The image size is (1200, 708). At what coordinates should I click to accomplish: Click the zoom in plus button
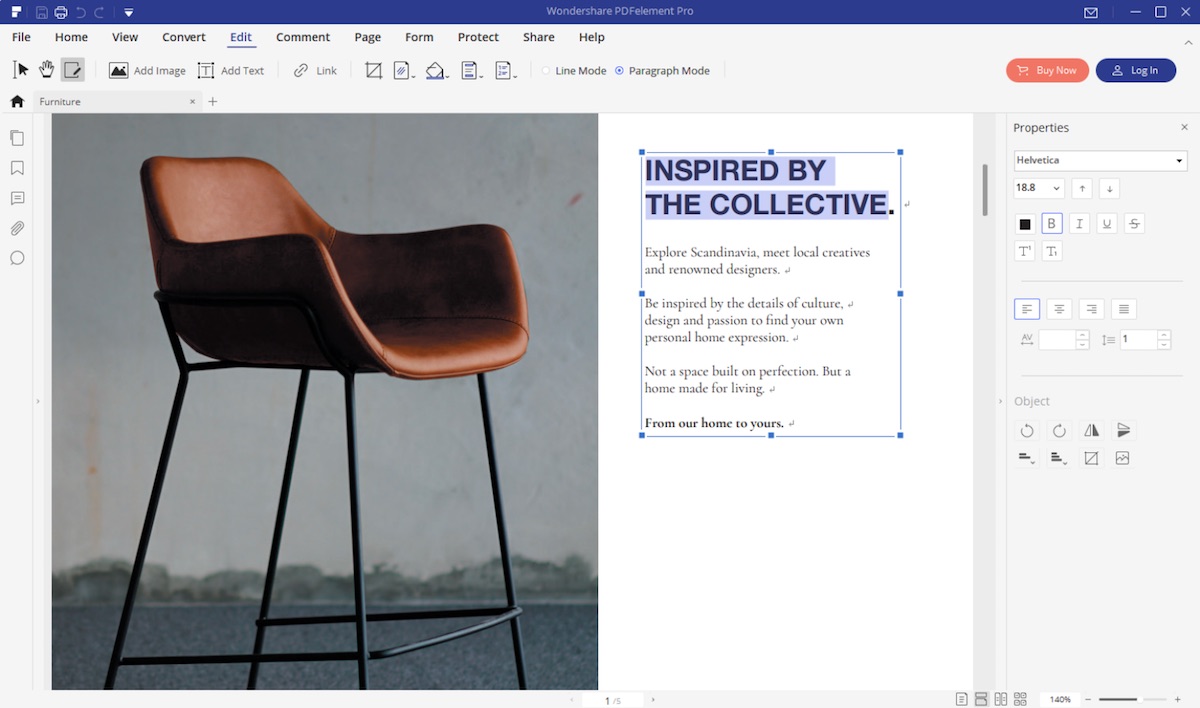[1178, 699]
